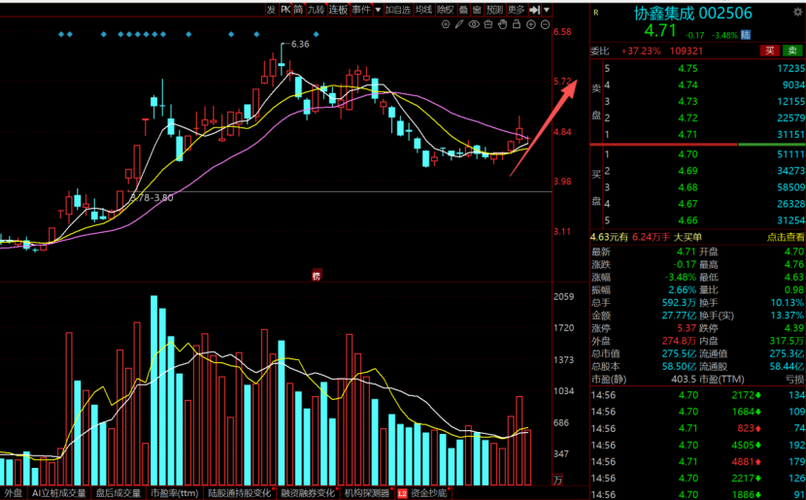Click the blue 陆 badge next to -3.48%

[746, 34]
